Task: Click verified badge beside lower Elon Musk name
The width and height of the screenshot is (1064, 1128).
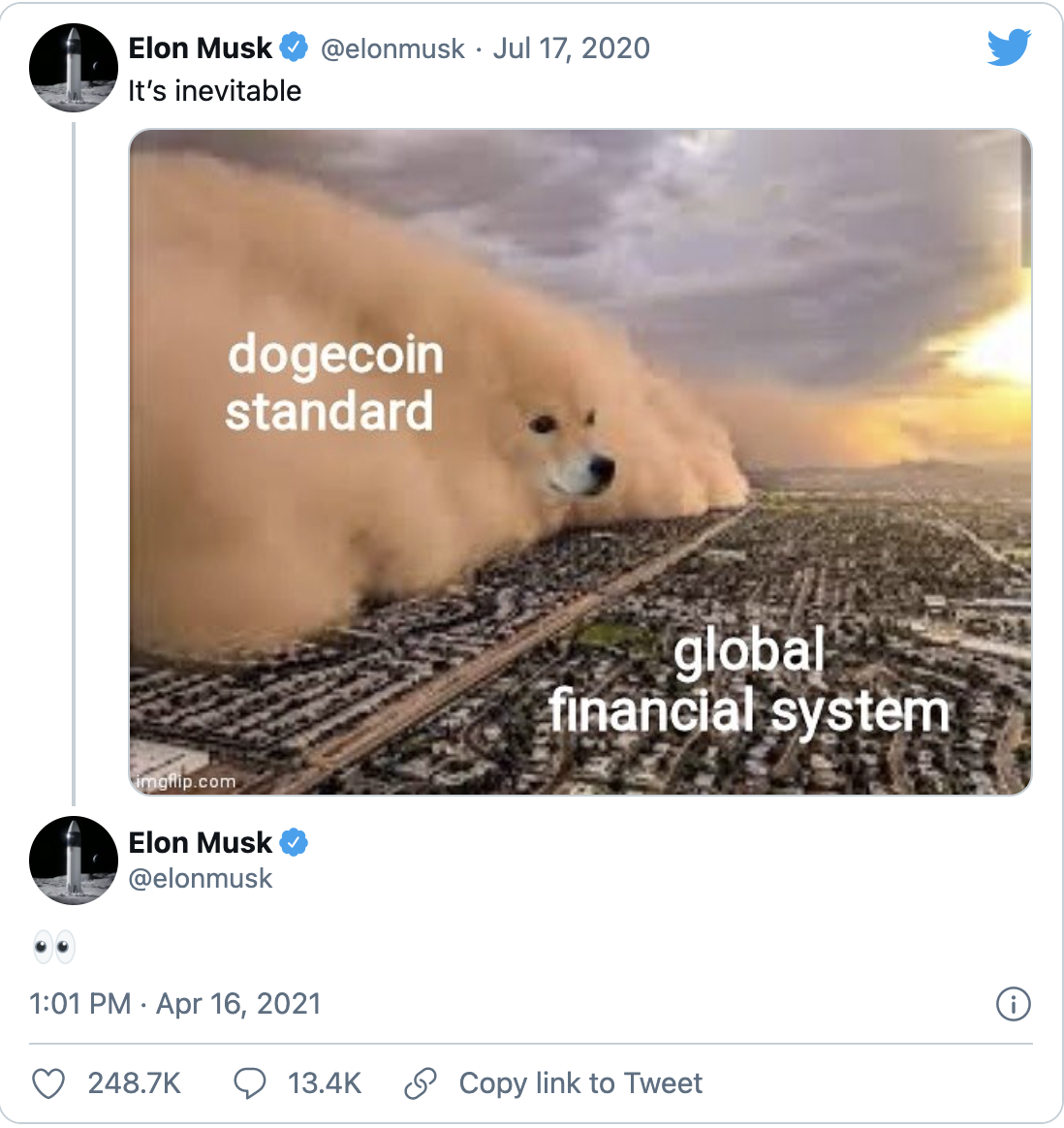Action: [294, 842]
